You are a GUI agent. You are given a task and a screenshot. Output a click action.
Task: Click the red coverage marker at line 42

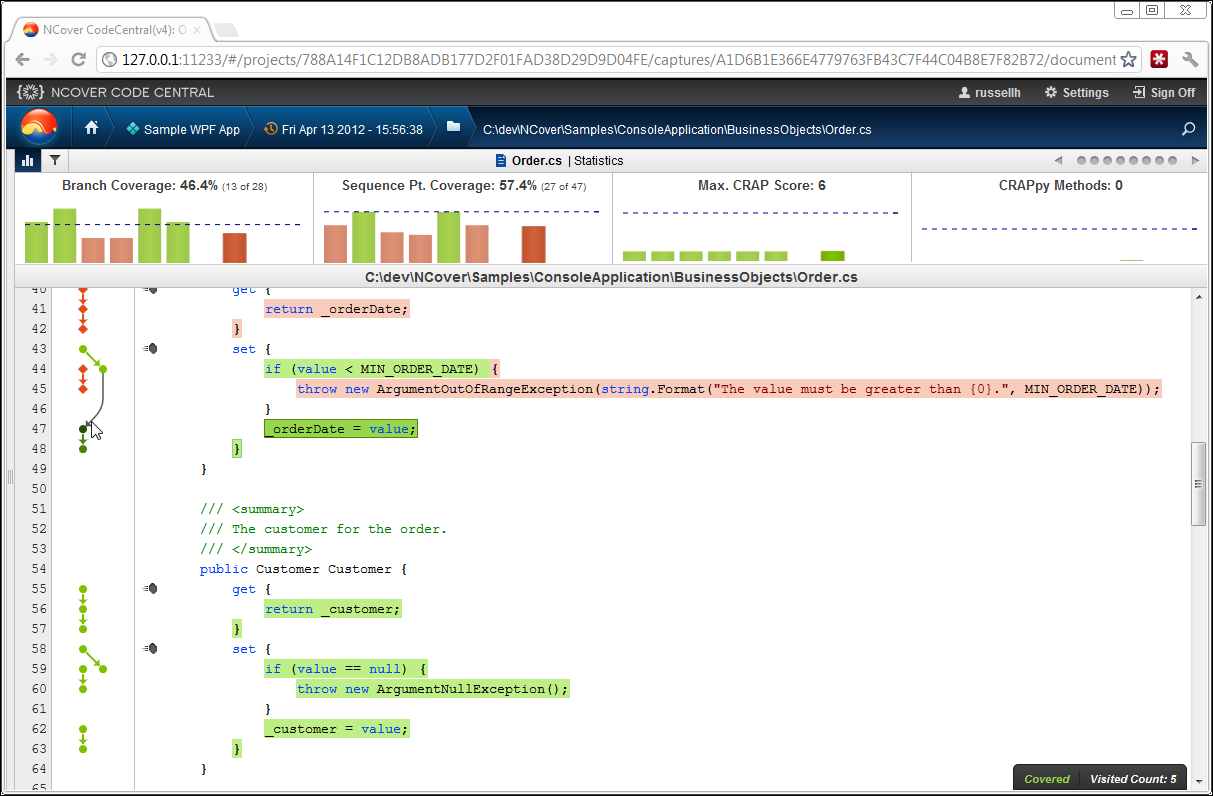83,329
